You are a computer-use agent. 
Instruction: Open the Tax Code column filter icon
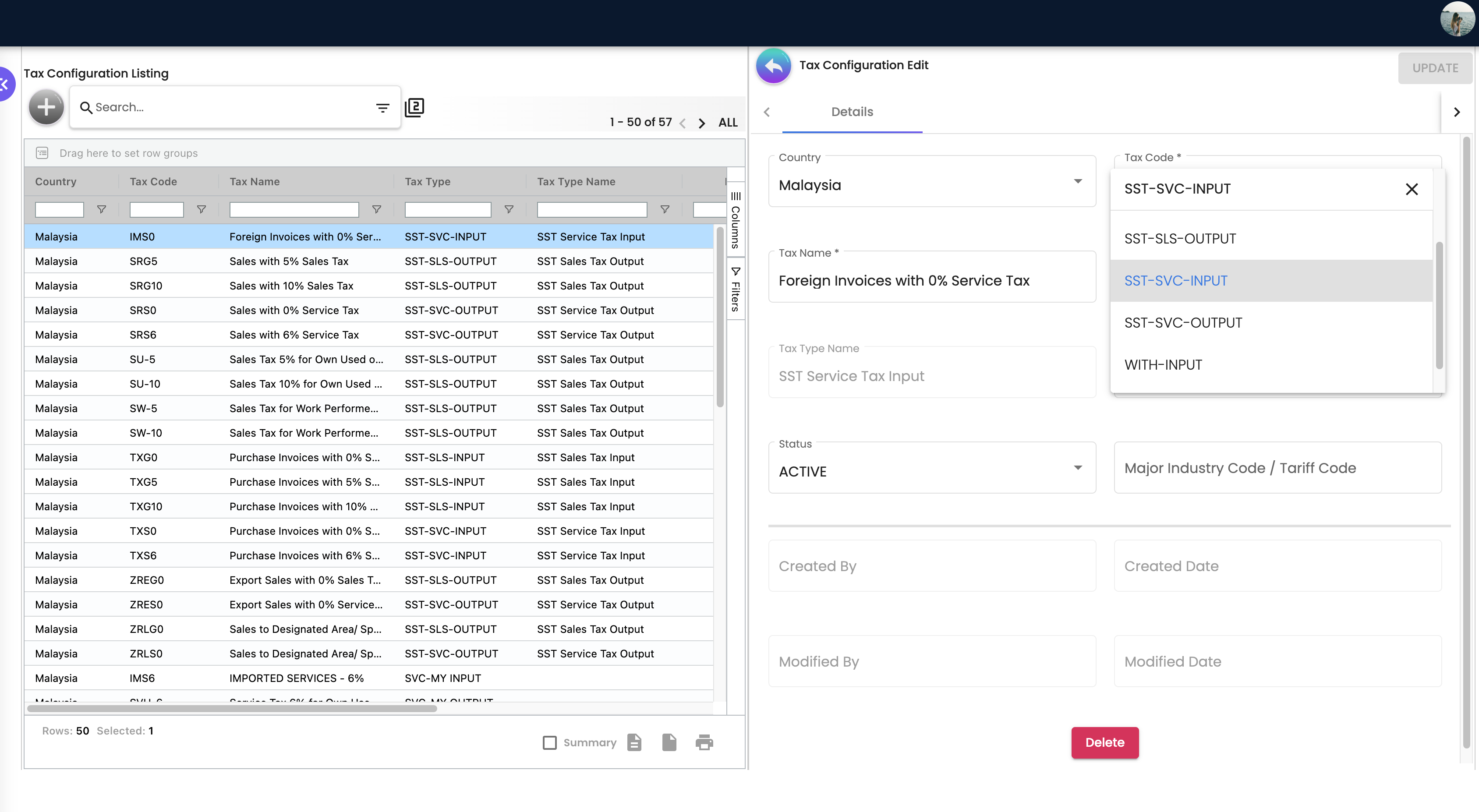point(202,209)
